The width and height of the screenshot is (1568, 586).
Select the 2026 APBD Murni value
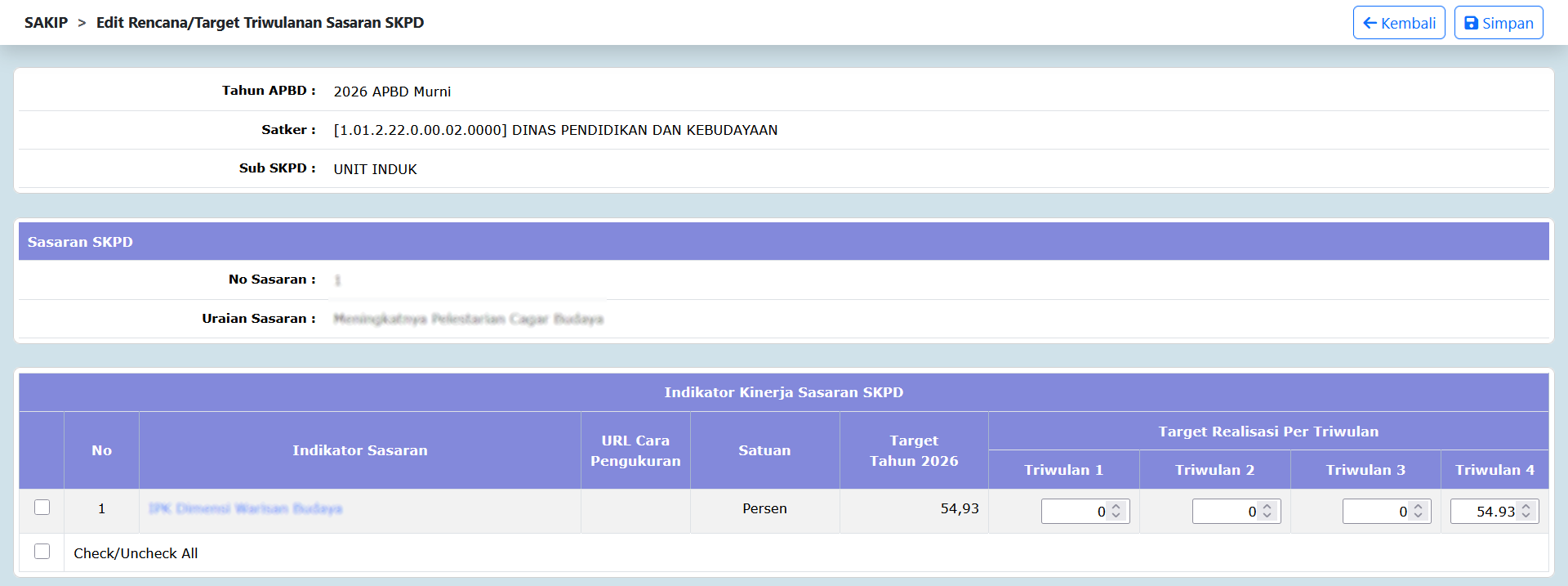click(392, 92)
